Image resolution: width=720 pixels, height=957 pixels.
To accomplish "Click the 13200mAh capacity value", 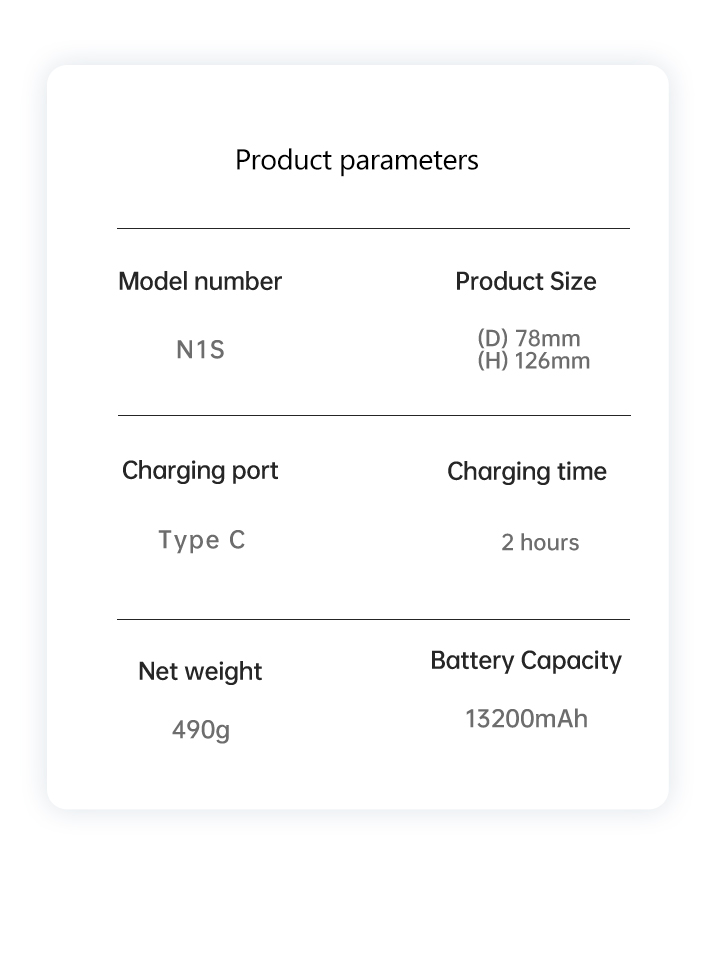I will click(527, 719).
